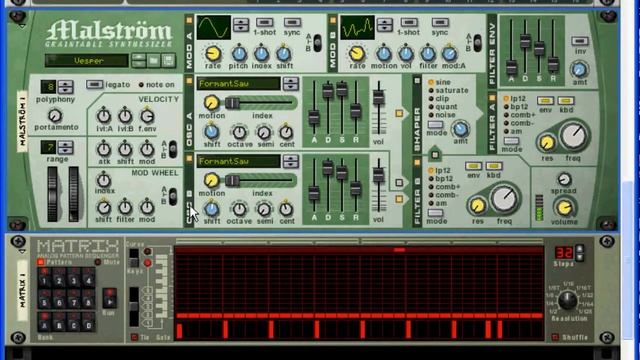Click the pitch bend wheel
The height and width of the screenshot is (360, 640).
[52, 194]
